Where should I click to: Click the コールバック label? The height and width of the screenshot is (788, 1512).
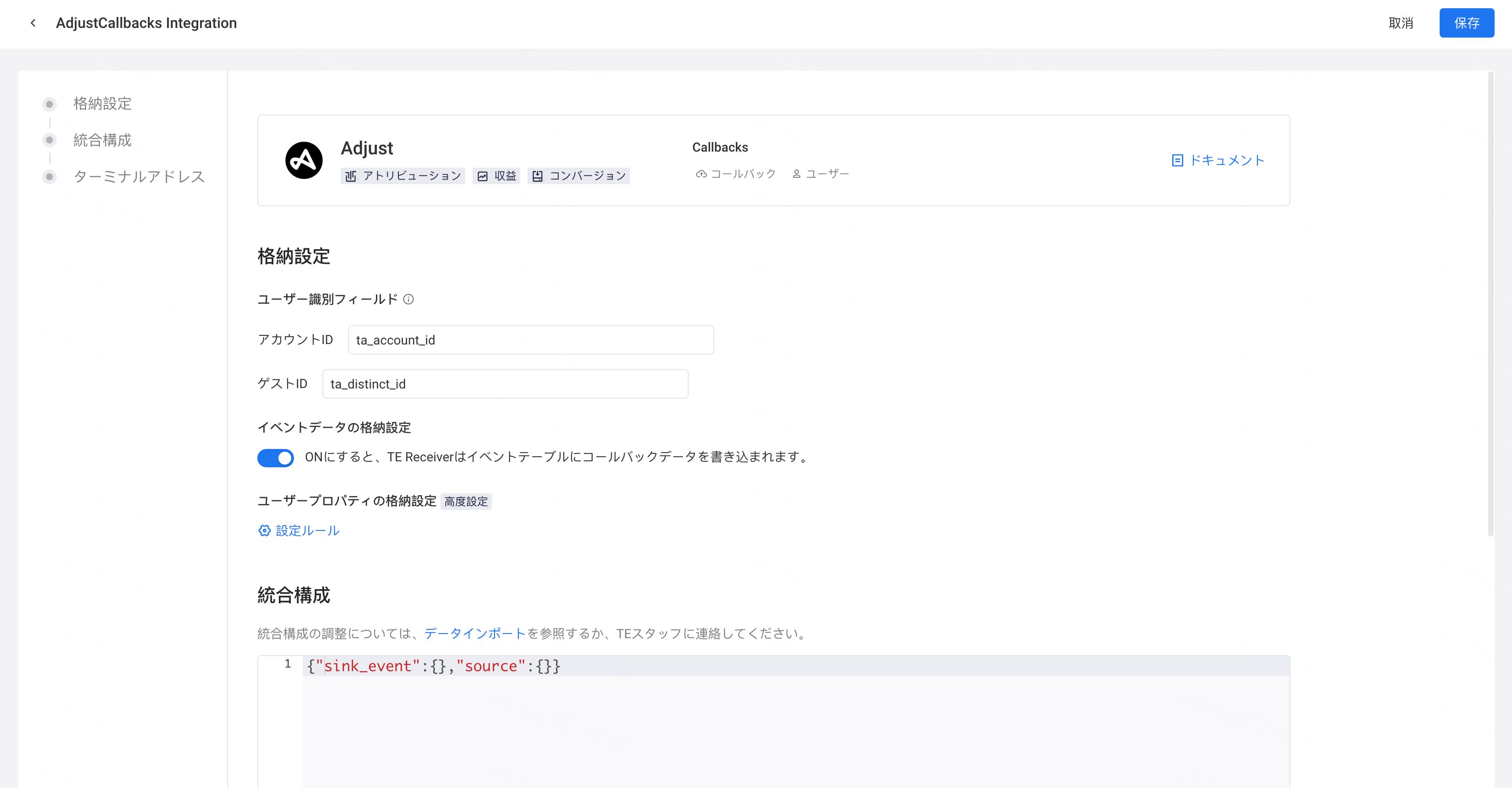(743, 174)
